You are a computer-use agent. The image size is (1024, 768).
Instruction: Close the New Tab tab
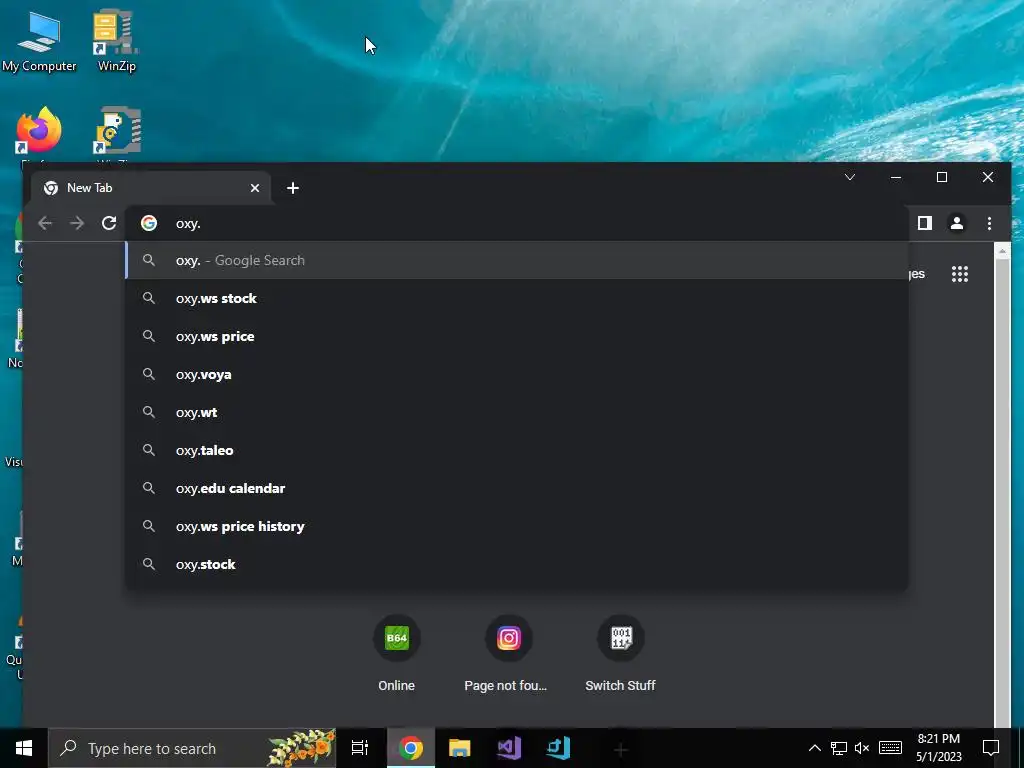(x=255, y=188)
